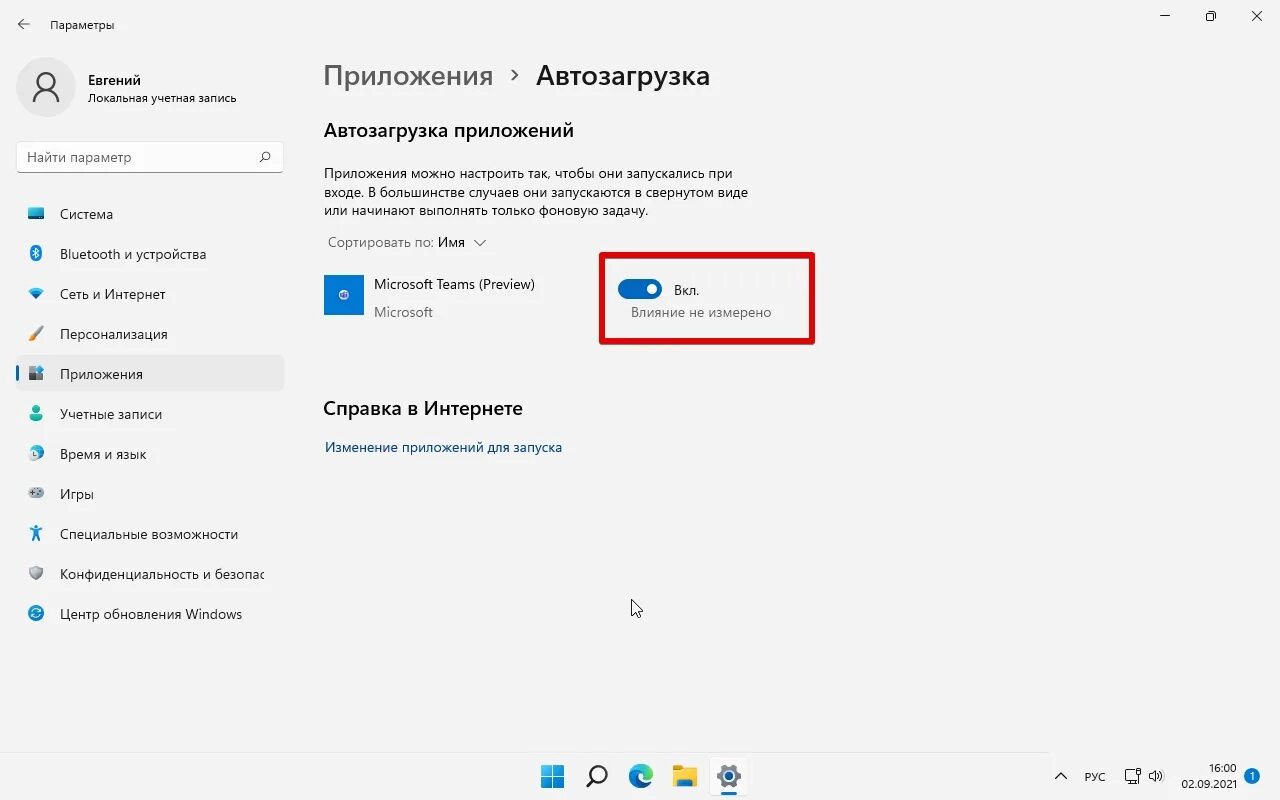Click the Microsoft Teams (Preview) name
The image size is (1280, 800).
click(x=454, y=284)
